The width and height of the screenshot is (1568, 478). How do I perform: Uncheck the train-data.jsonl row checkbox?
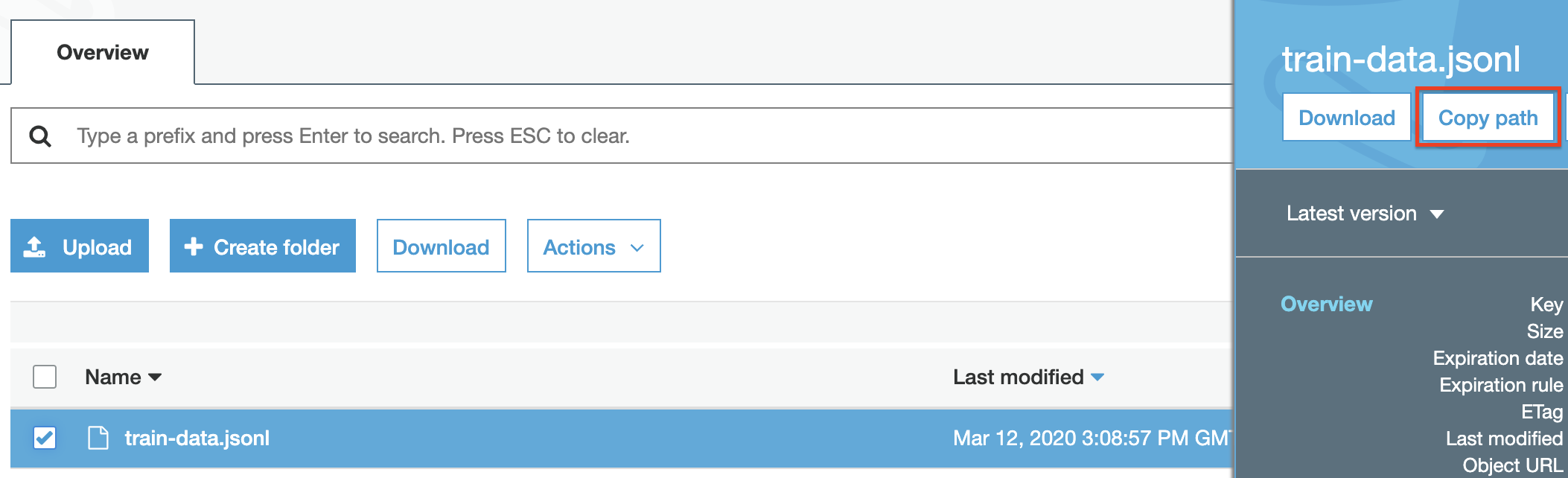[45, 438]
